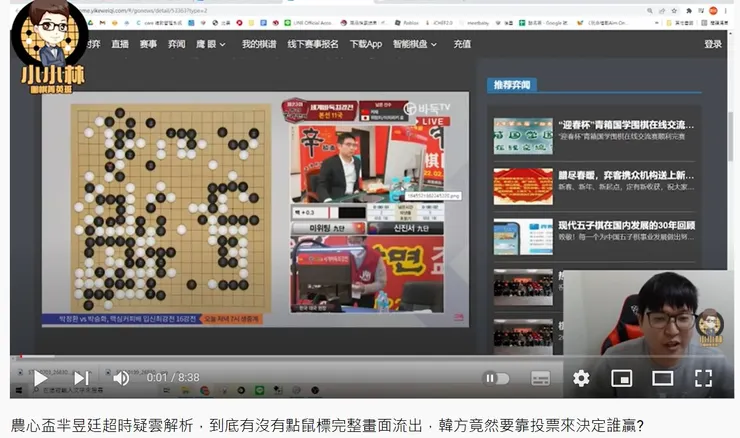Open the Chrome icon in the taskbar
The height and width of the screenshot is (438, 740).
(x=204, y=390)
